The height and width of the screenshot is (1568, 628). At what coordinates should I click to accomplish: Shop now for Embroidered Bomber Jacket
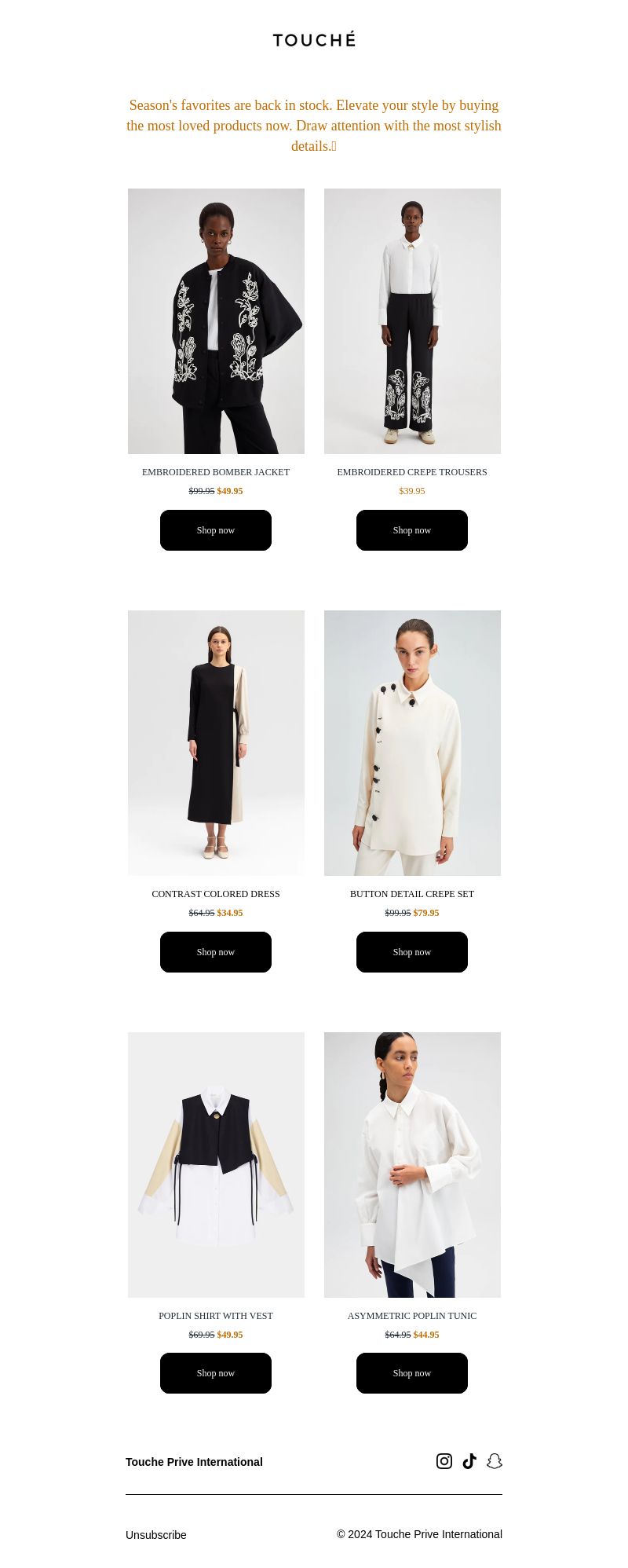[x=216, y=530]
